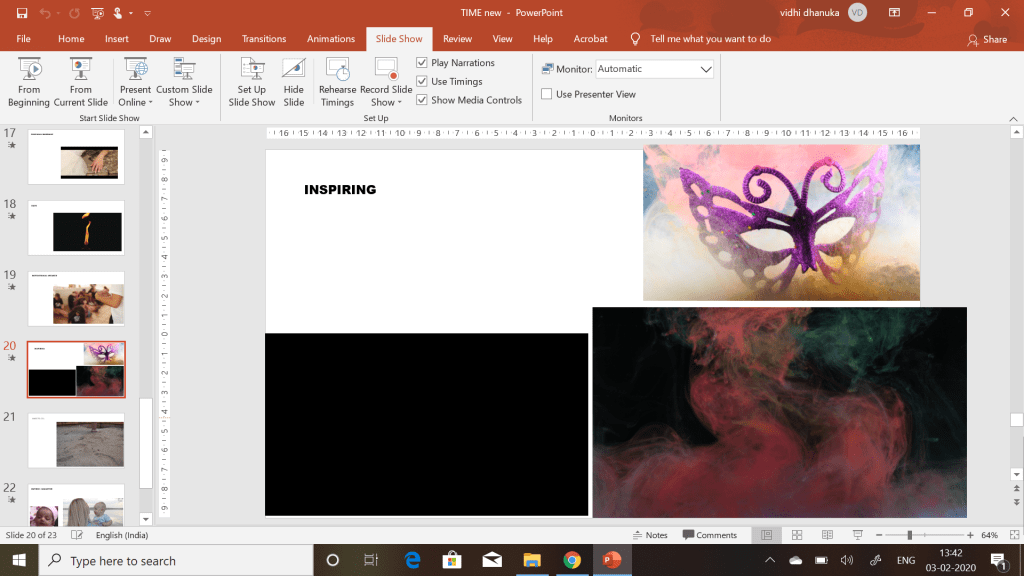Start Rehearse Timings
This screenshot has height=576, width=1024.
coord(337,81)
